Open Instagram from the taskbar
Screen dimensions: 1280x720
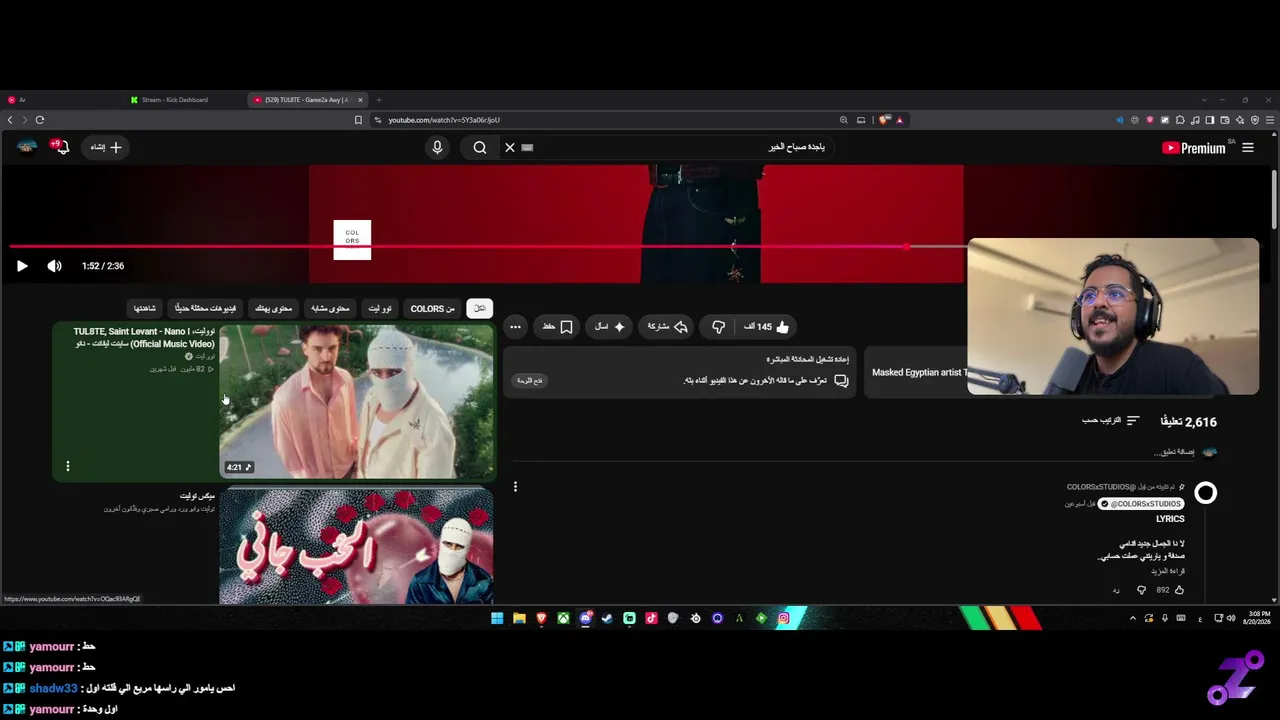[x=784, y=618]
